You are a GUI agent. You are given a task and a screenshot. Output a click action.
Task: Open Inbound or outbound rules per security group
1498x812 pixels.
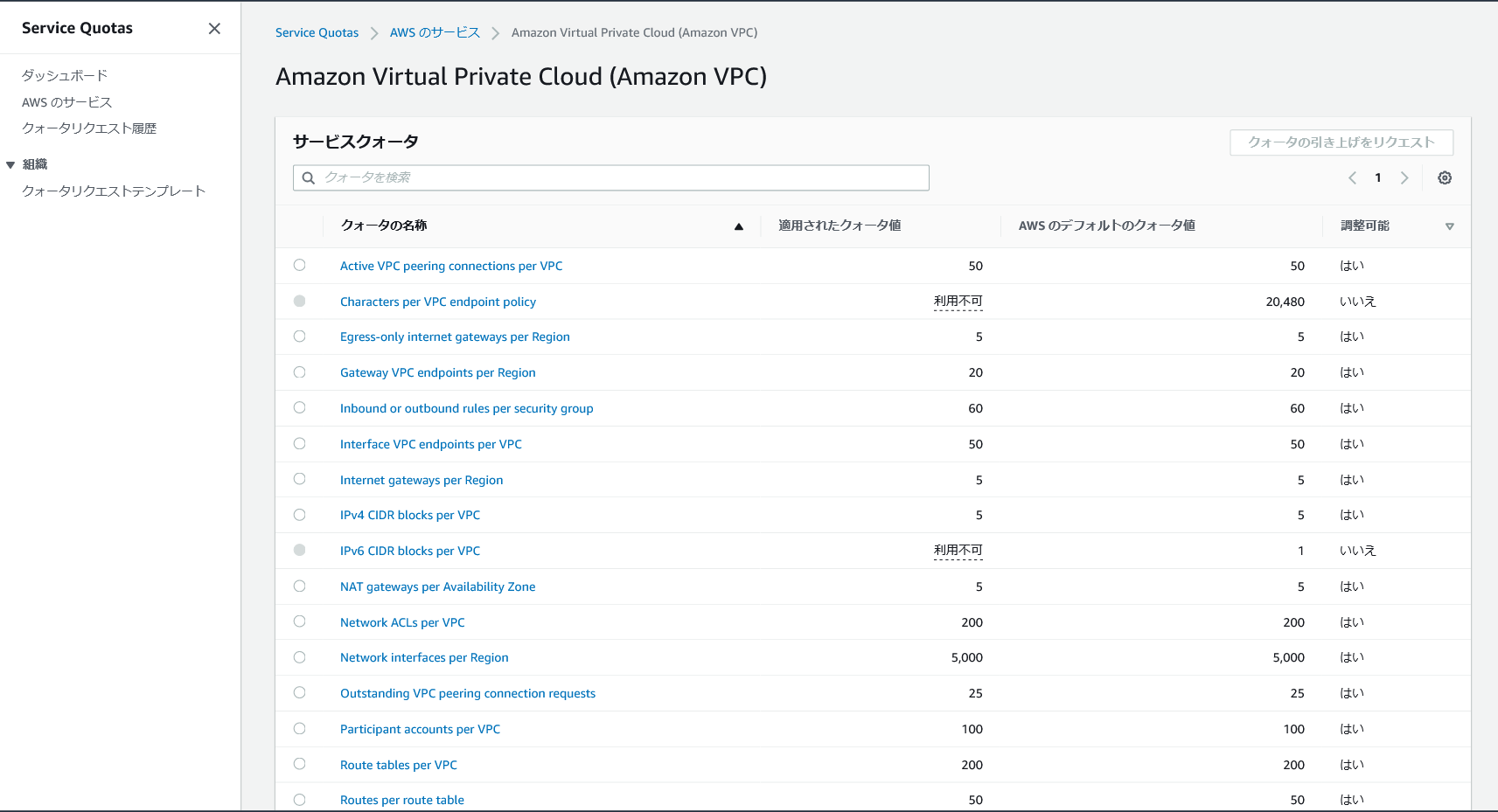pos(467,408)
